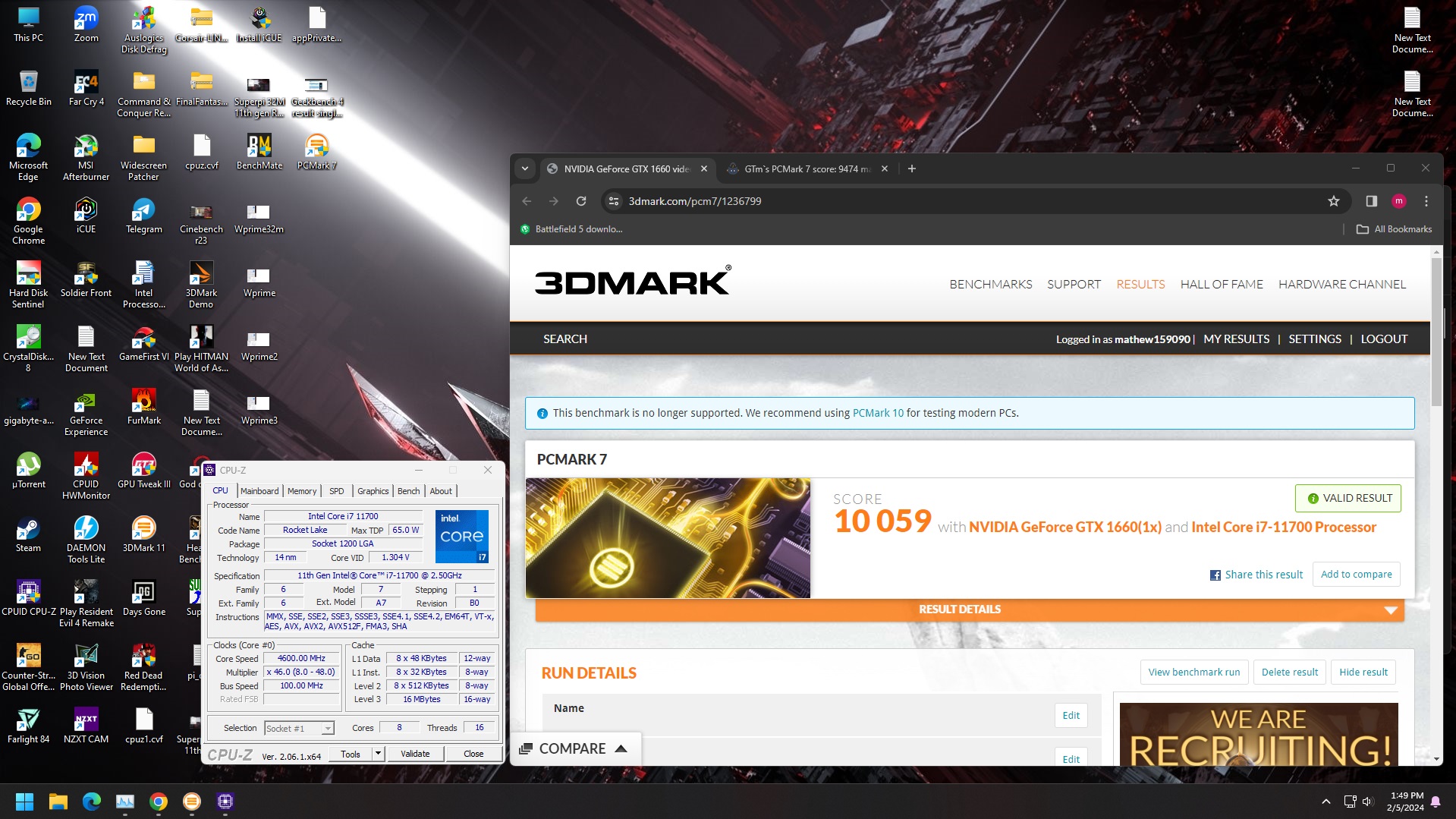Open the NZXT CAM desktop icon
Viewport: 1456px width, 819px height.
click(86, 726)
